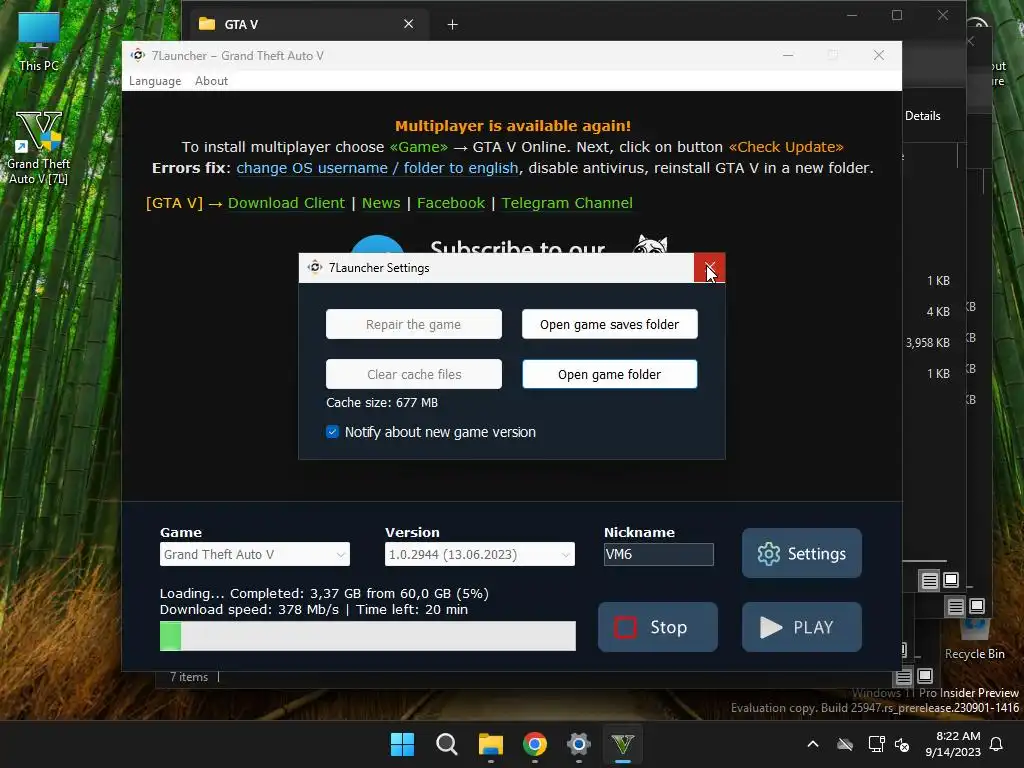Click the PLAY button
Screen dimensions: 1024x768
tap(801, 627)
